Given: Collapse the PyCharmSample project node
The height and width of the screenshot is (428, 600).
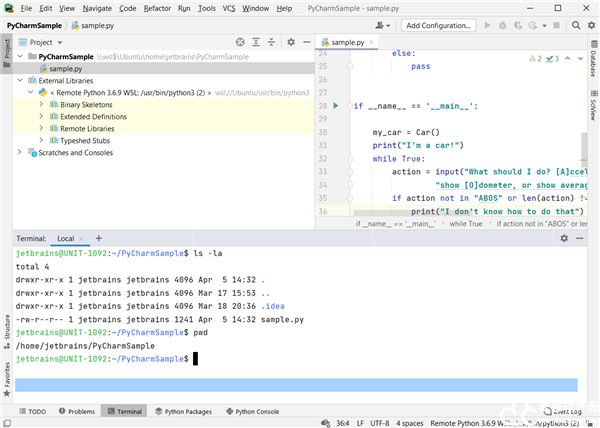Looking at the screenshot, I should click(x=20, y=57).
